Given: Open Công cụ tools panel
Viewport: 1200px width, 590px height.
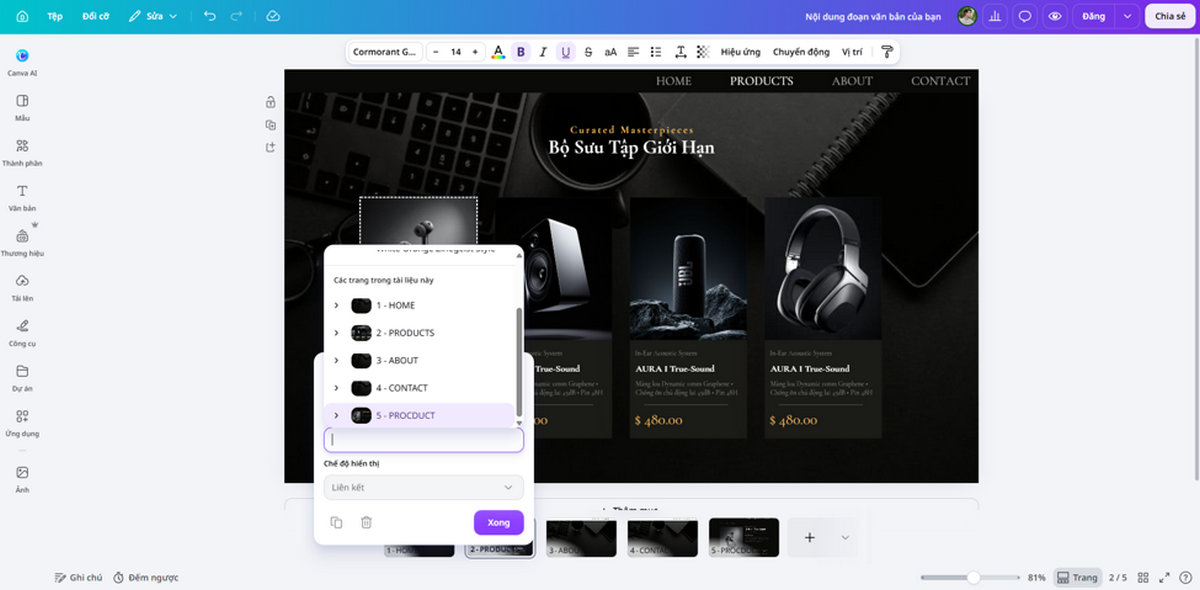Looking at the screenshot, I should tap(22, 332).
